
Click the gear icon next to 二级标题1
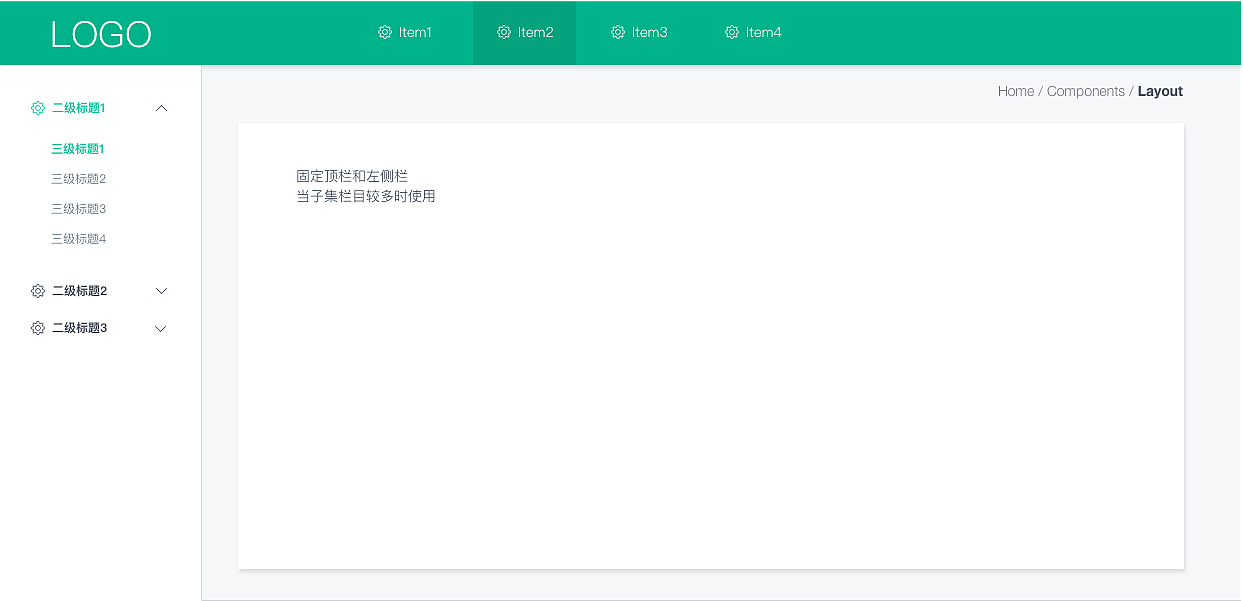click(x=38, y=108)
